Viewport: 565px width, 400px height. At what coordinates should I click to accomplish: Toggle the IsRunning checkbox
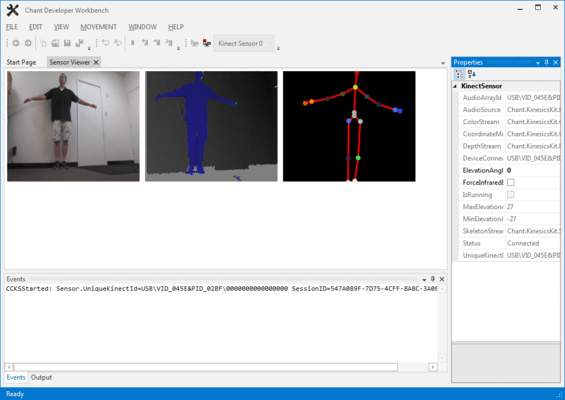click(x=511, y=195)
